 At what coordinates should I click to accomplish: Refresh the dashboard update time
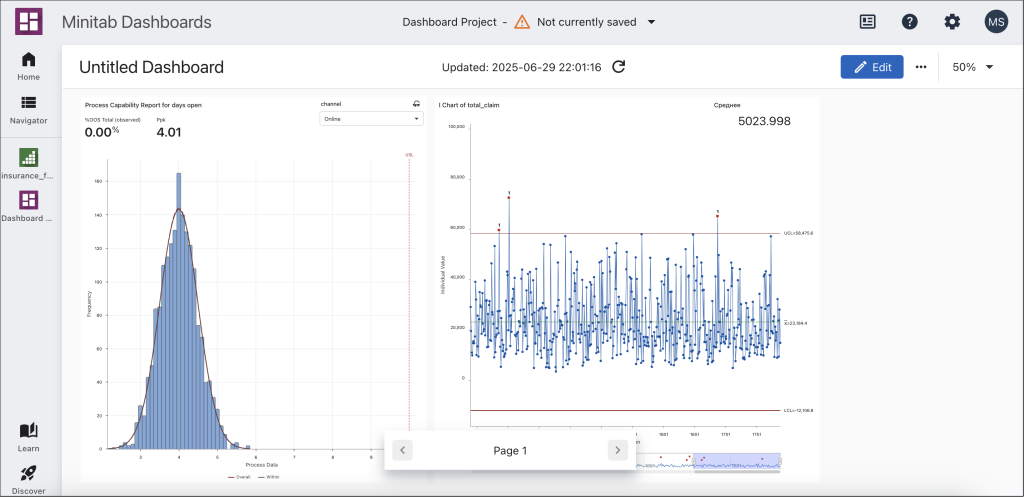[618, 67]
